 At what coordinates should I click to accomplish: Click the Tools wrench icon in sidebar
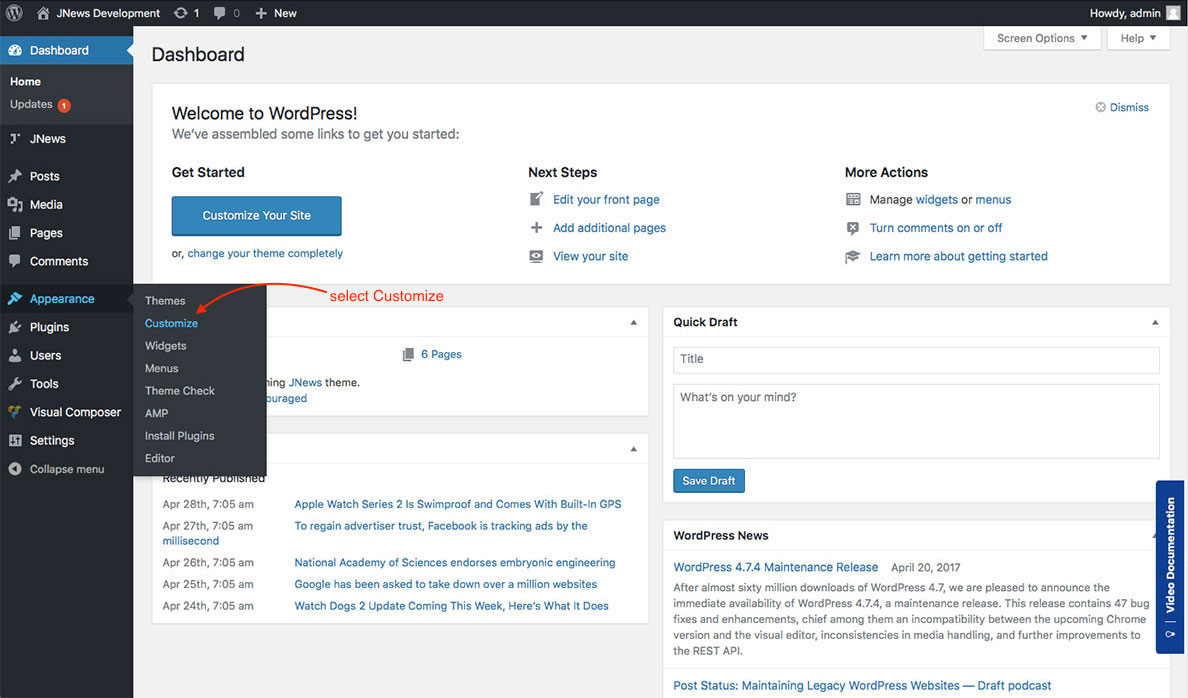(15, 384)
